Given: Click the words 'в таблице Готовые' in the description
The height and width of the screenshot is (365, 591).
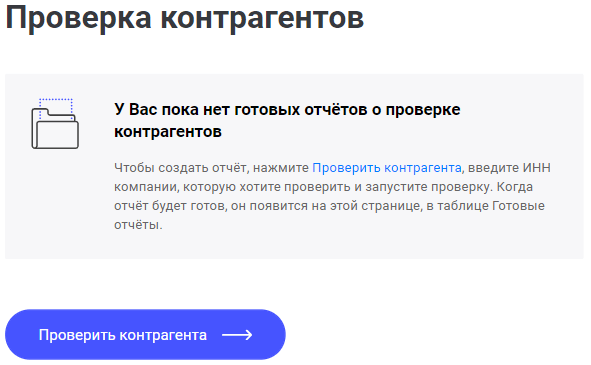Looking at the screenshot, I should [x=485, y=206].
